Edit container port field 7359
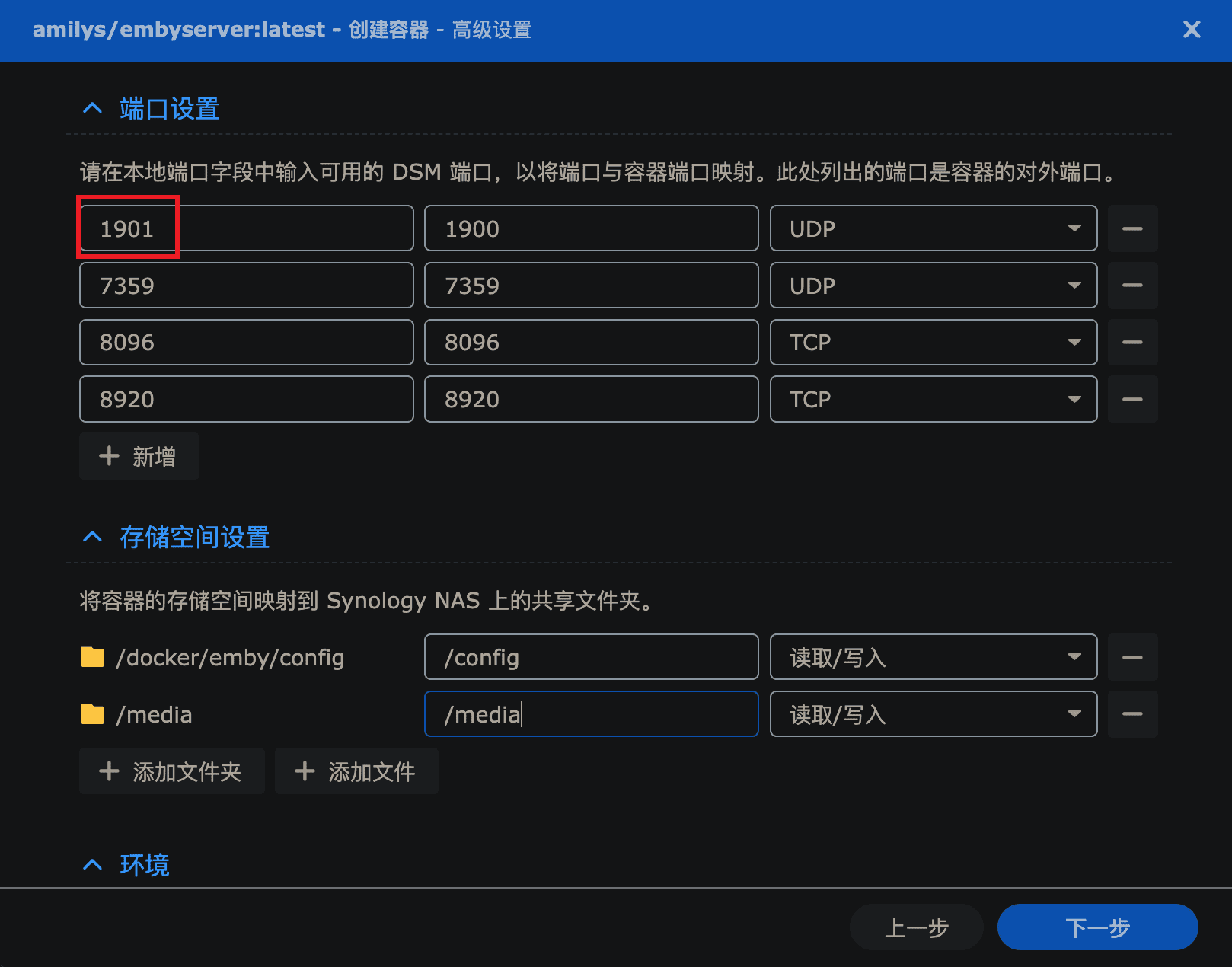Viewport: 1232px width, 967px height. 592,286
